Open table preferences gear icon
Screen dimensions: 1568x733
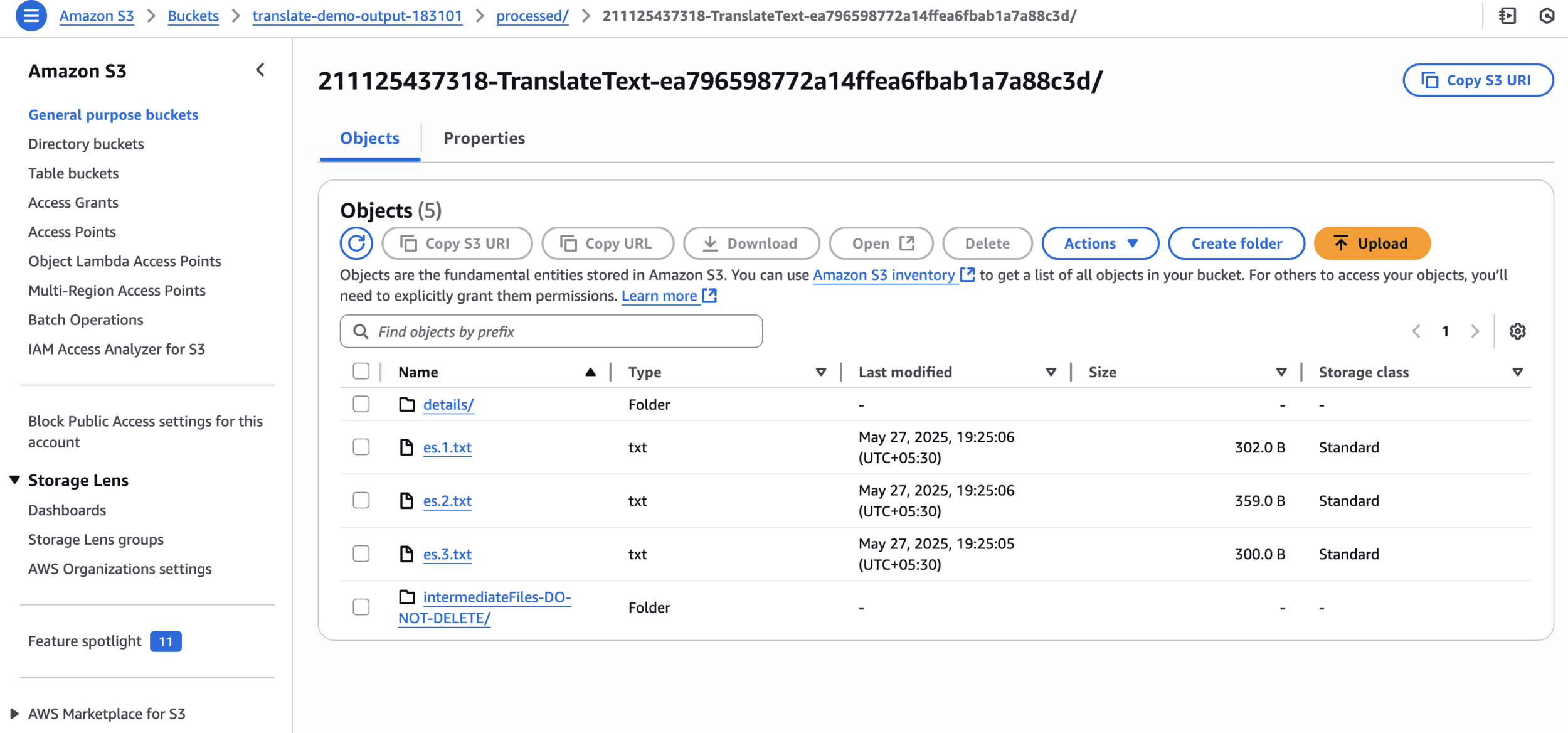[1517, 331]
